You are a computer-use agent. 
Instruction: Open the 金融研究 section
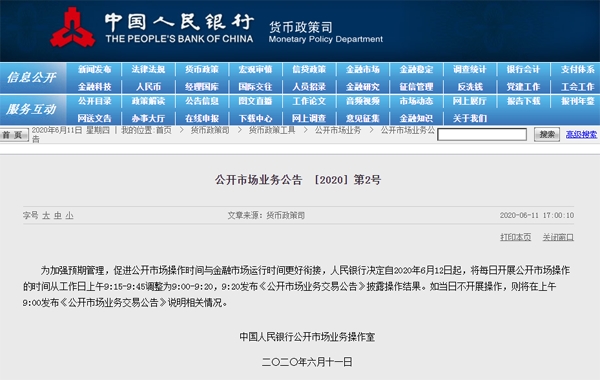(x=363, y=87)
